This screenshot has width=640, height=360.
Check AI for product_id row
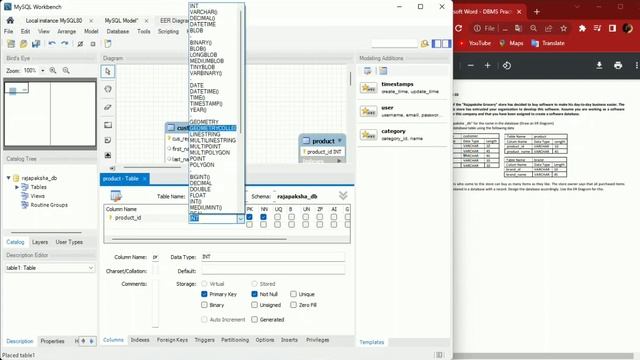point(334,217)
